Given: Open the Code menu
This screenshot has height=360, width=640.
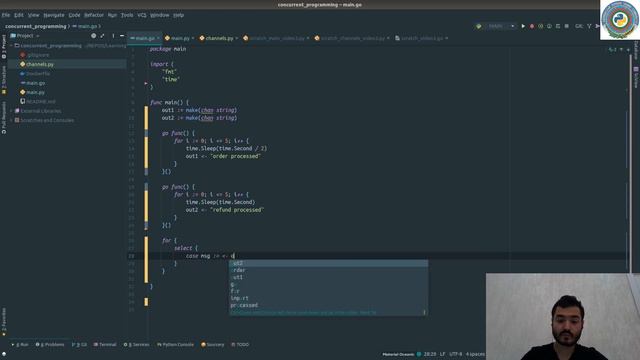Looking at the screenshot, I should pyautogui.click(x=74, y=15).
